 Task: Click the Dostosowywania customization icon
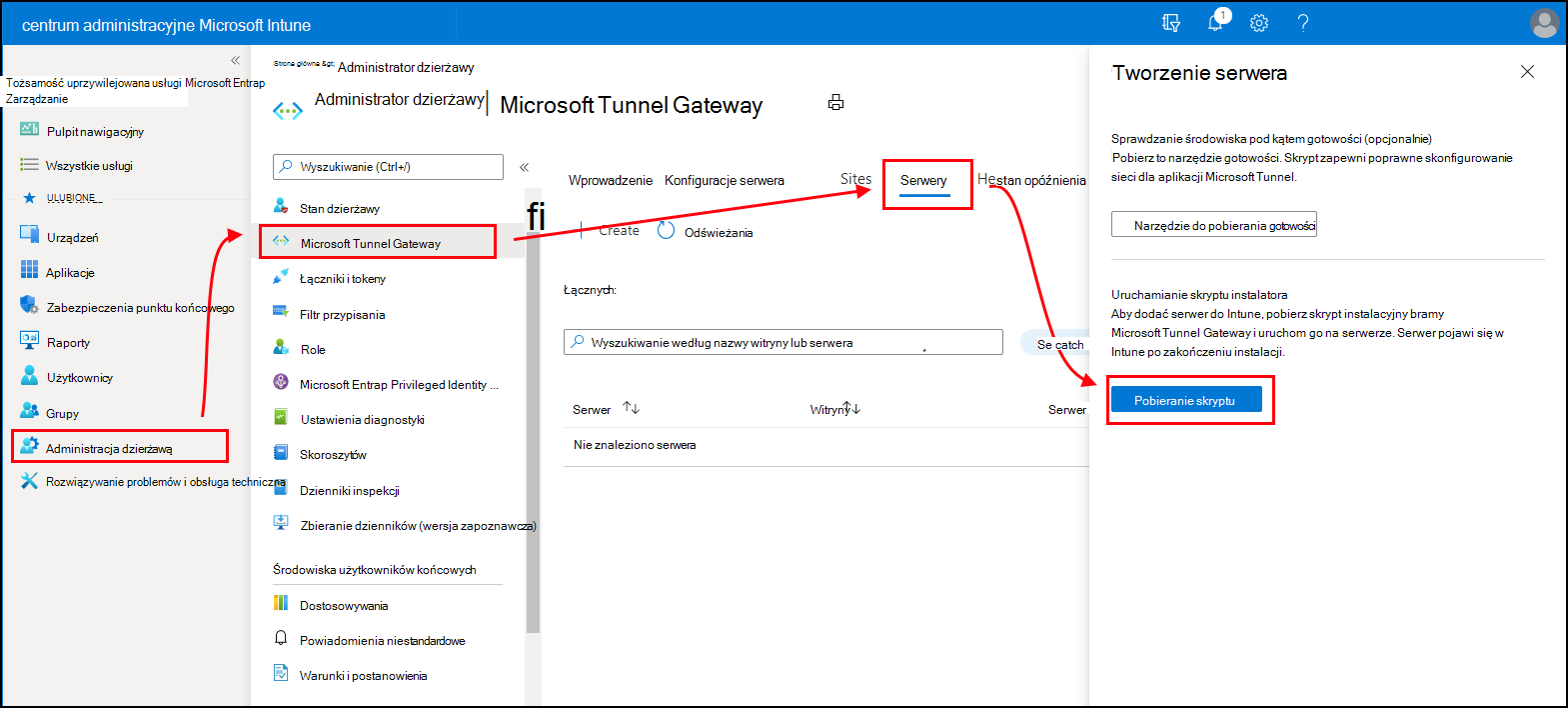pos(281,603)
